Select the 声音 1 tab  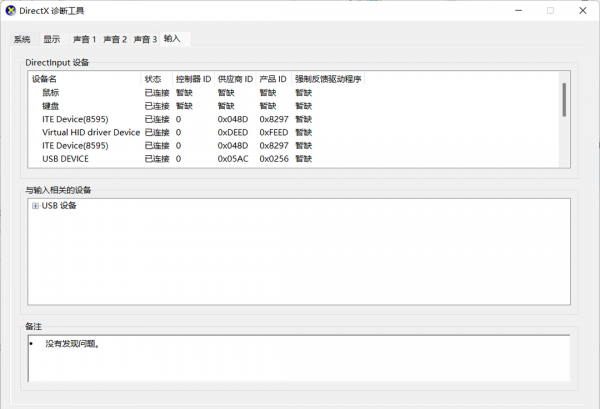(x=84, y=39)
